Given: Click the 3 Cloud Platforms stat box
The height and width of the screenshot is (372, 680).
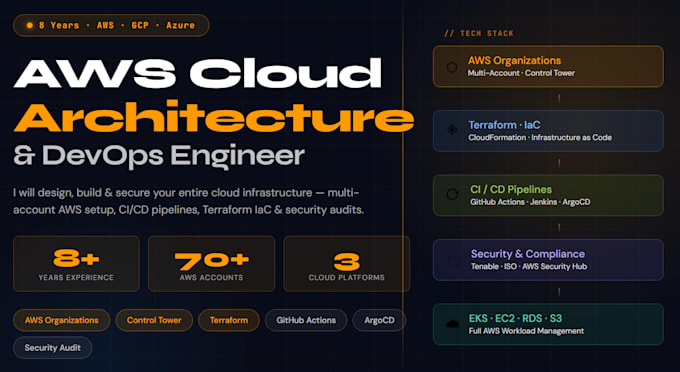Looking at the screenshot, I should point(347,264).
